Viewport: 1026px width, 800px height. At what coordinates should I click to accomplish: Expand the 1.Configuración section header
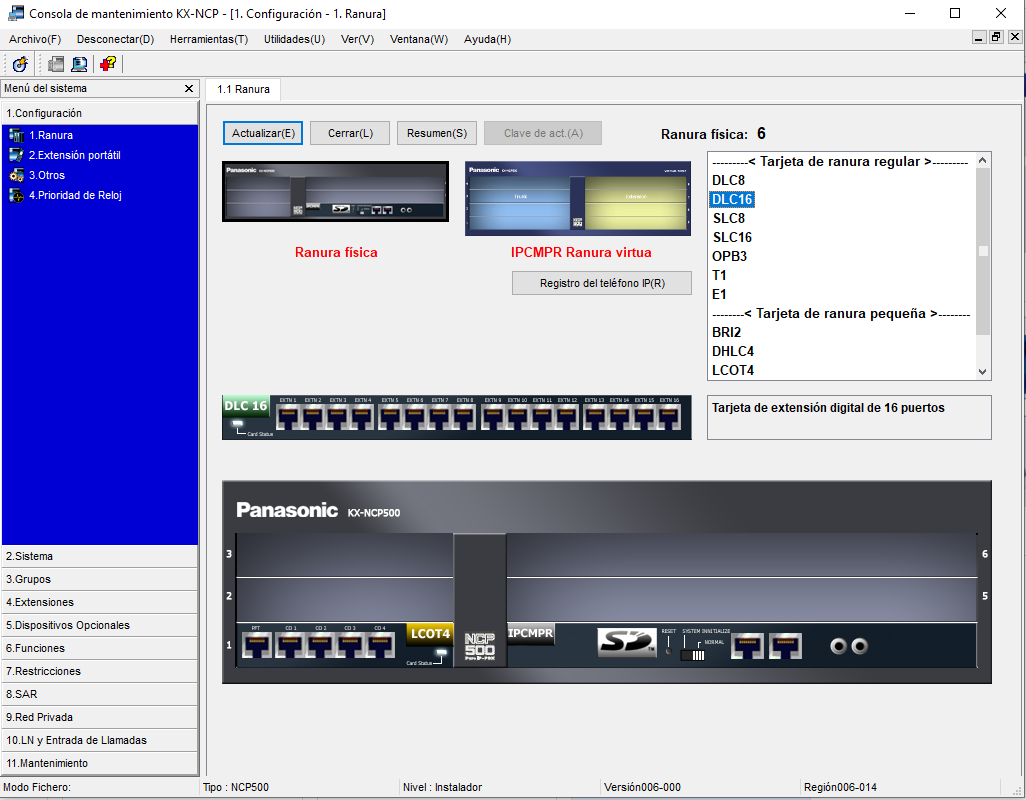coord(99,113)
